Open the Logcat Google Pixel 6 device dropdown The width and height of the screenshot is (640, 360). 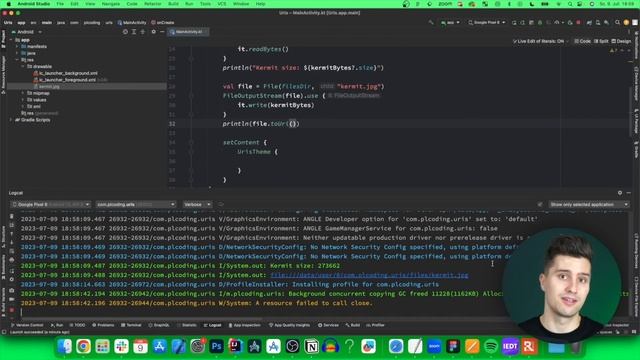[51, 204]
